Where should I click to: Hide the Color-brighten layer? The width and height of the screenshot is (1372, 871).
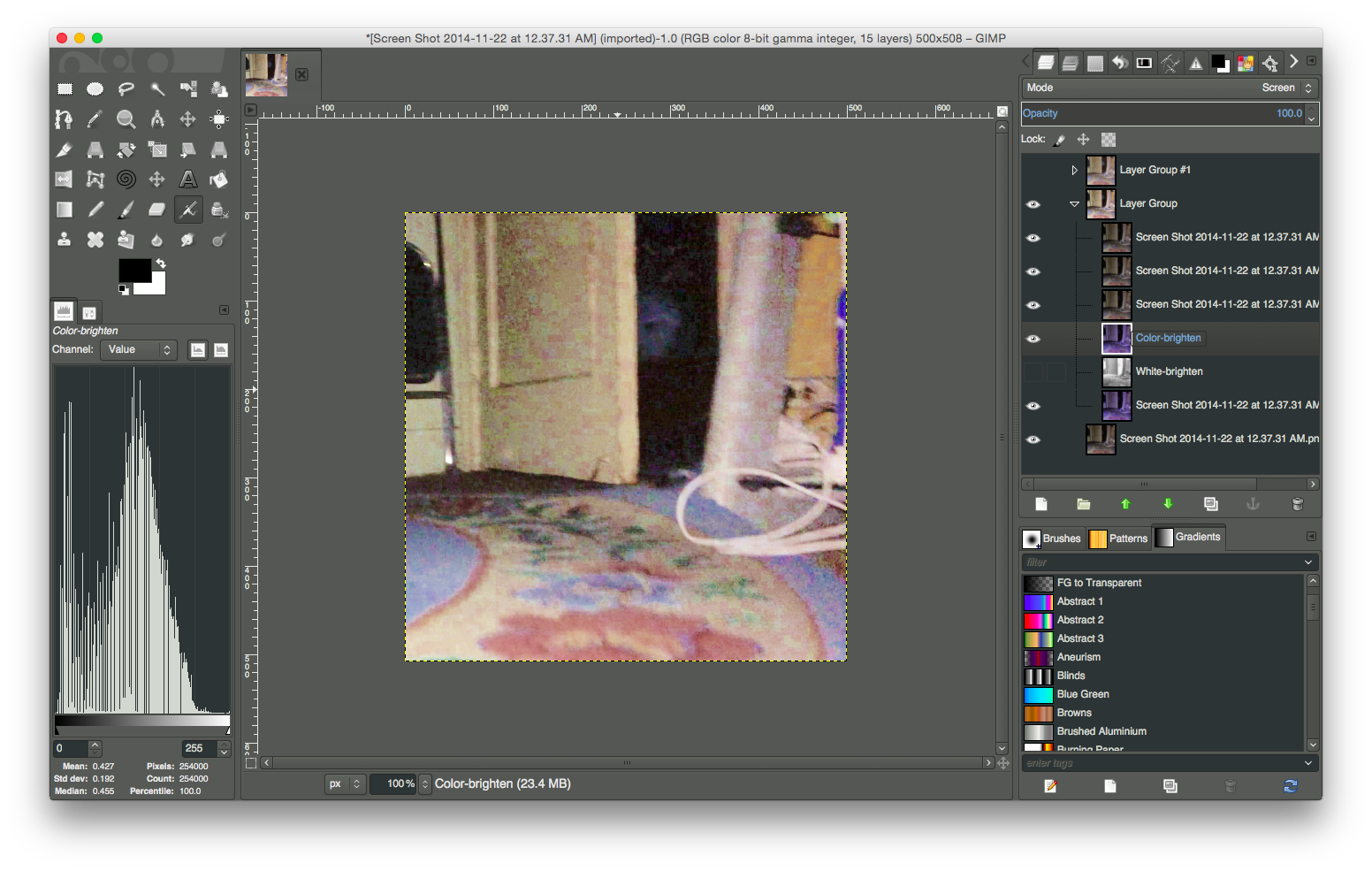(x=1033, y=339)
